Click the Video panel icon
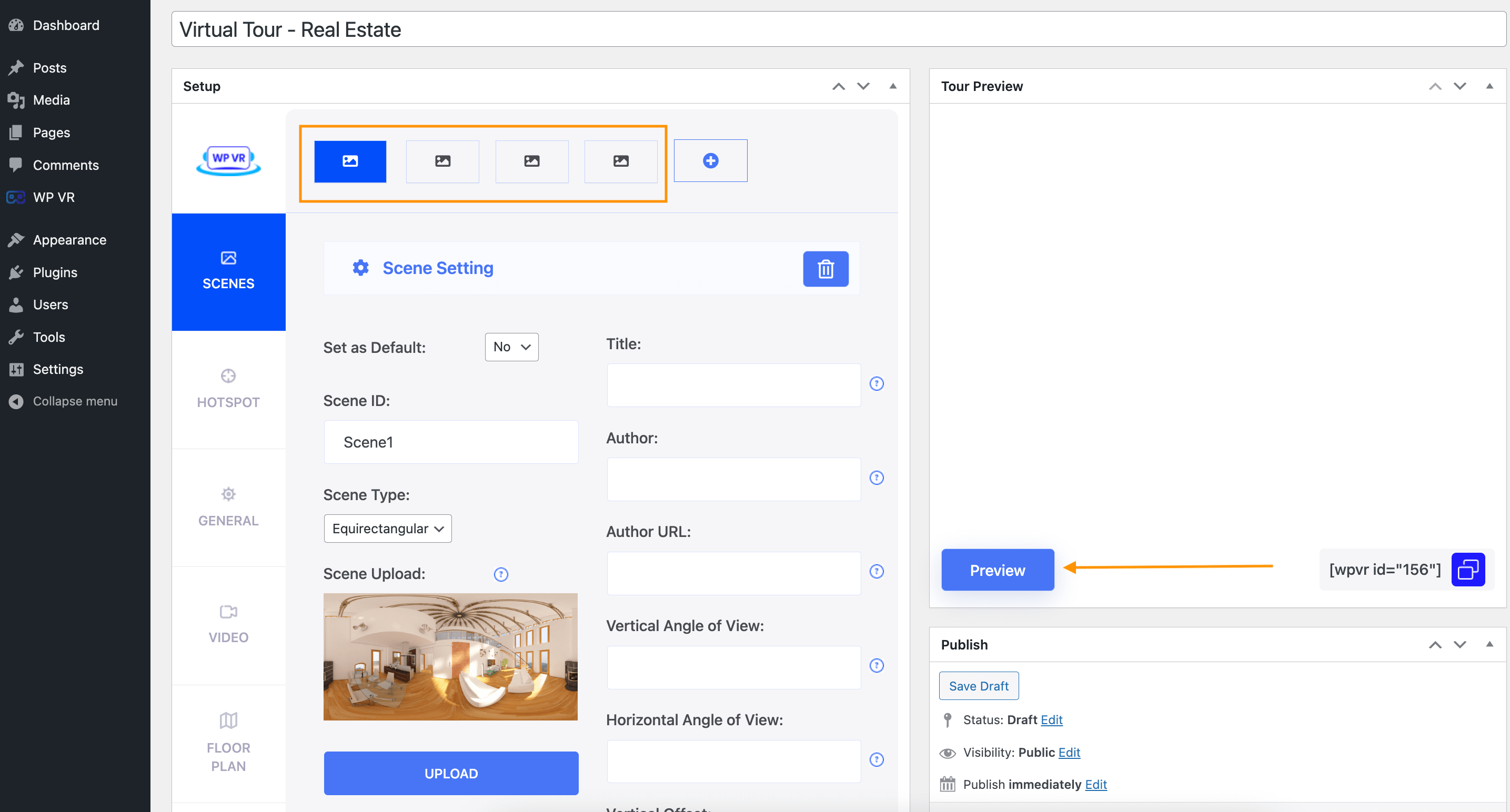 [228, 612]
